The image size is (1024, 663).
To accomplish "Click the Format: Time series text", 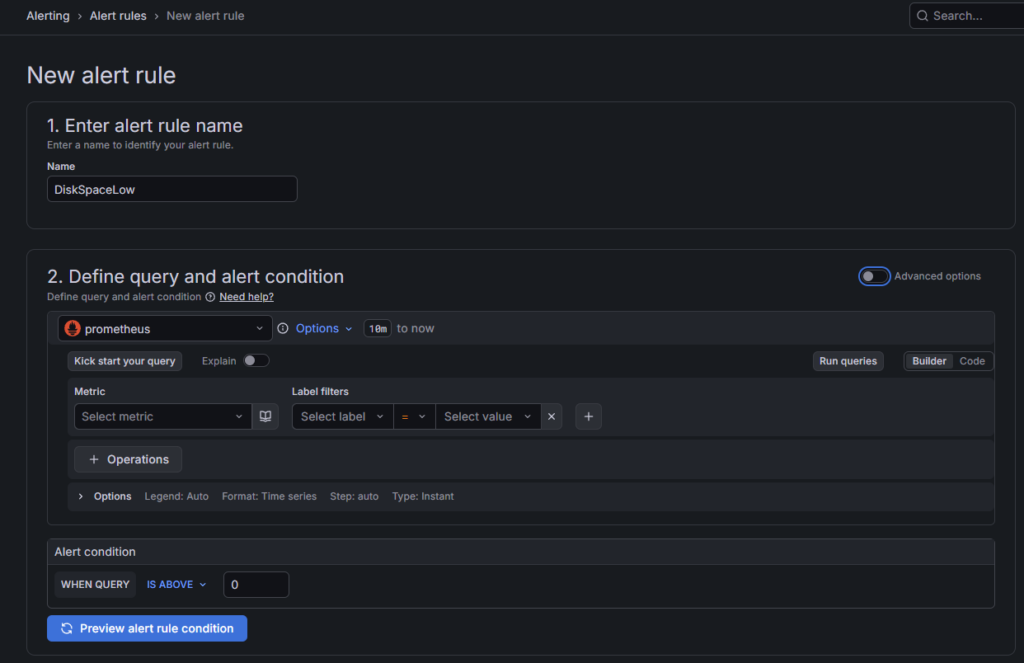I will click(269, 496).
